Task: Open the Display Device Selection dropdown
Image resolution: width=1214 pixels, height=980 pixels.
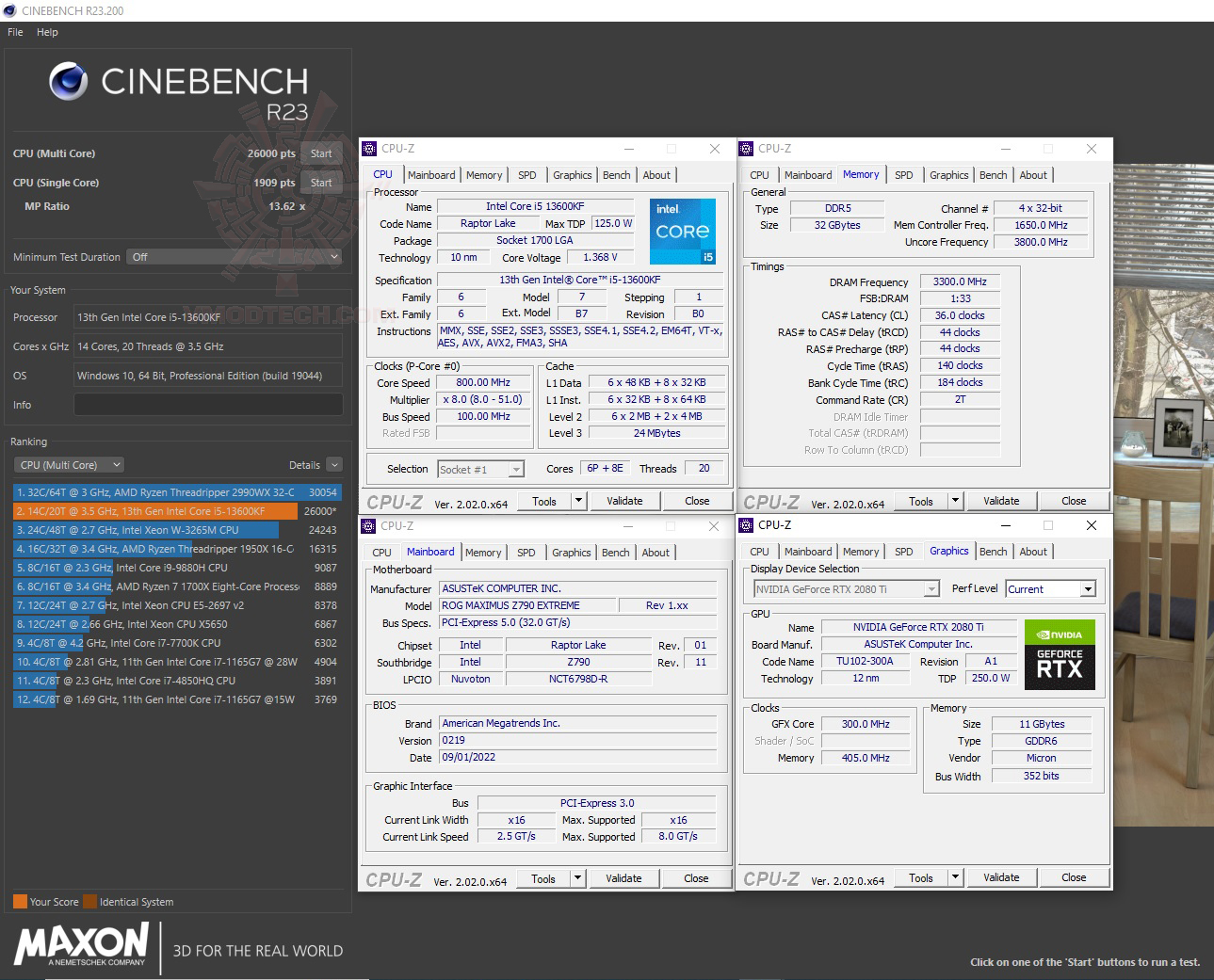Action: [847, 589]
